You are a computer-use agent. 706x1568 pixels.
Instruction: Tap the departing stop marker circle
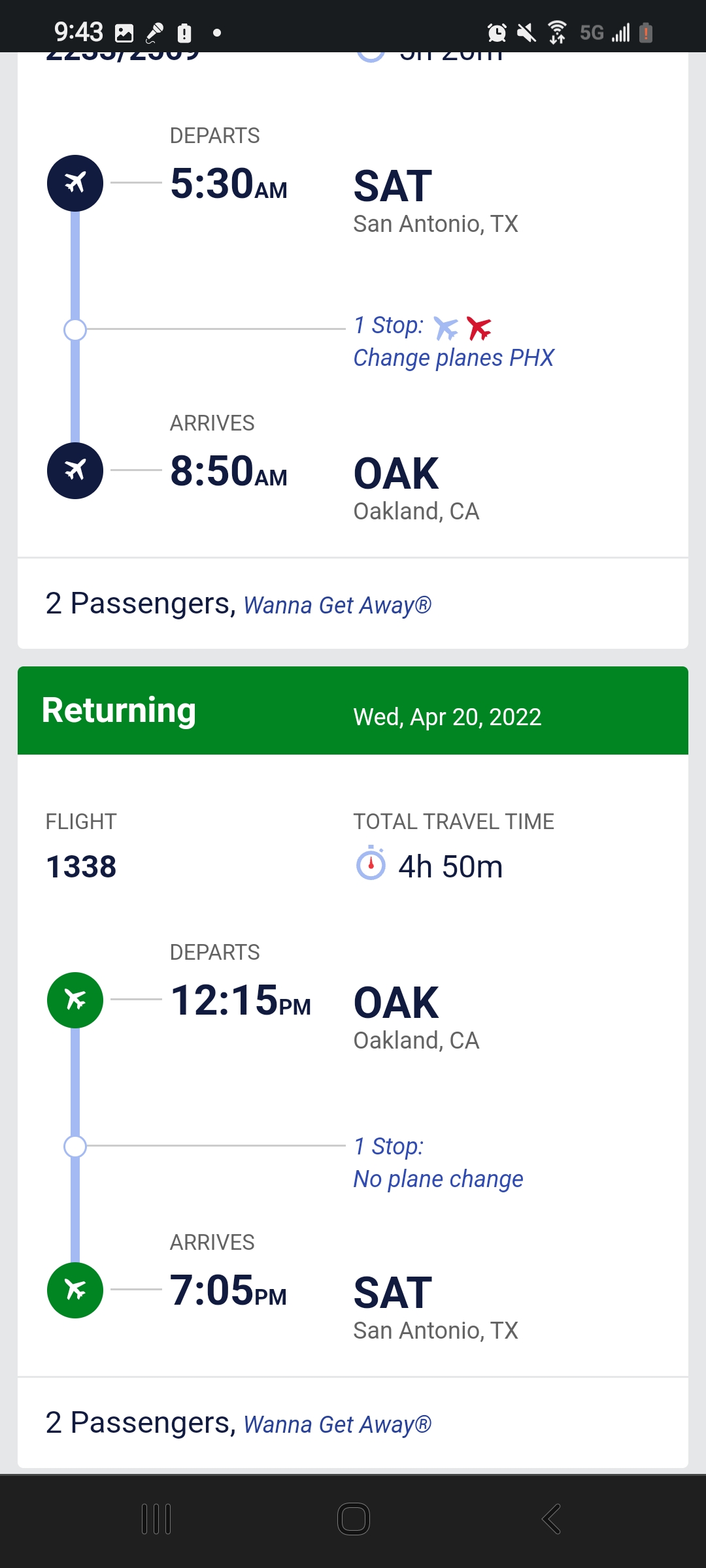pyautogui.click(x=75, y=330)
